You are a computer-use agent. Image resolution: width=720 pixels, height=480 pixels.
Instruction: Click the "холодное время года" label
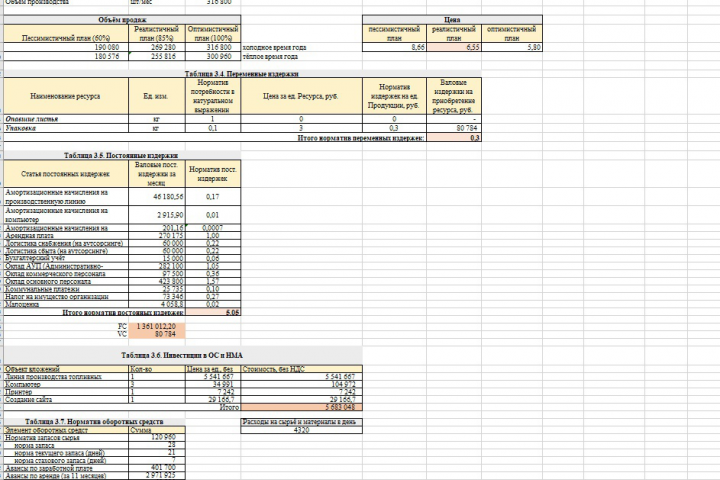click(275, 47)
